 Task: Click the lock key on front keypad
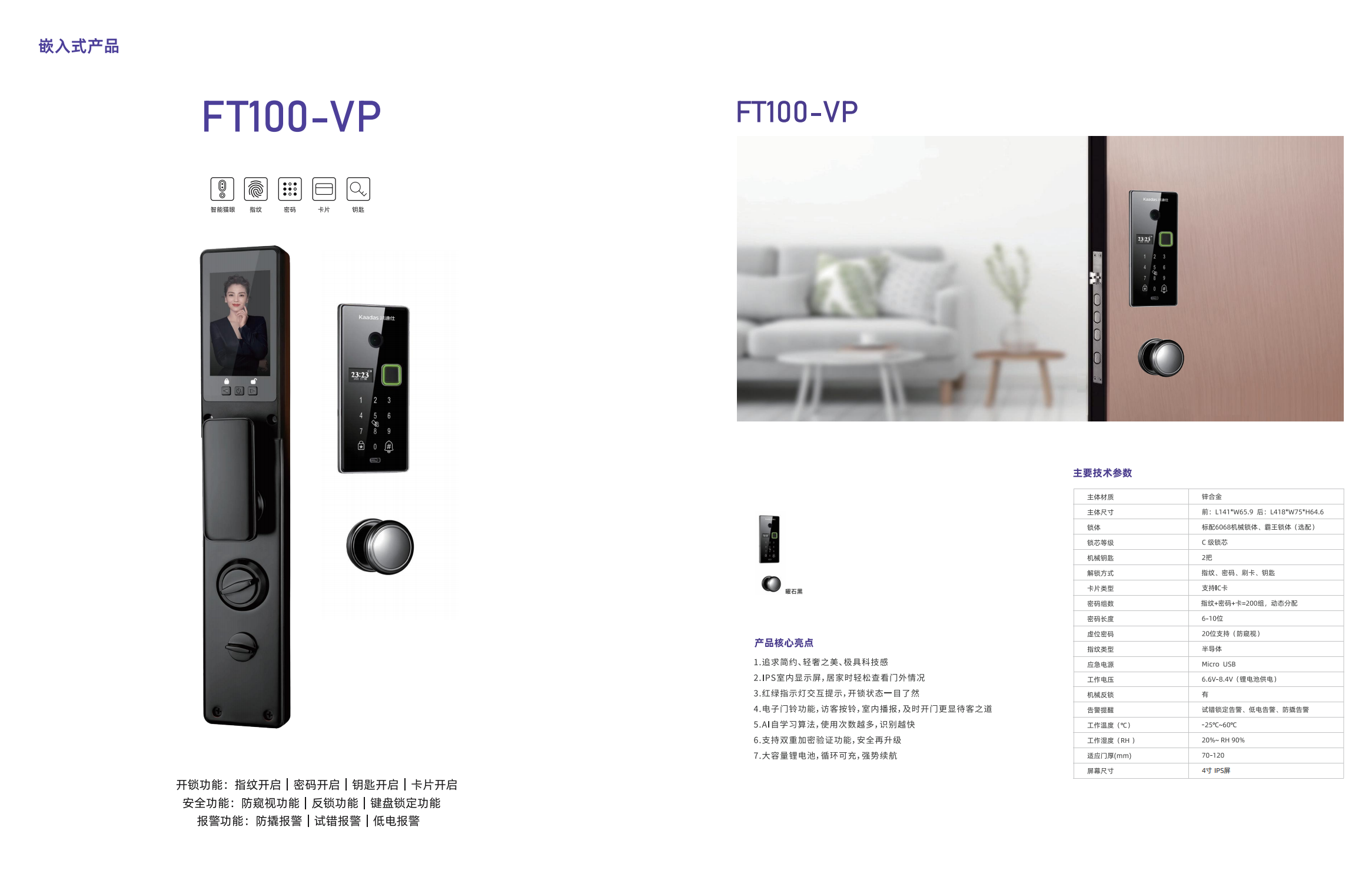tap(361, 446)
